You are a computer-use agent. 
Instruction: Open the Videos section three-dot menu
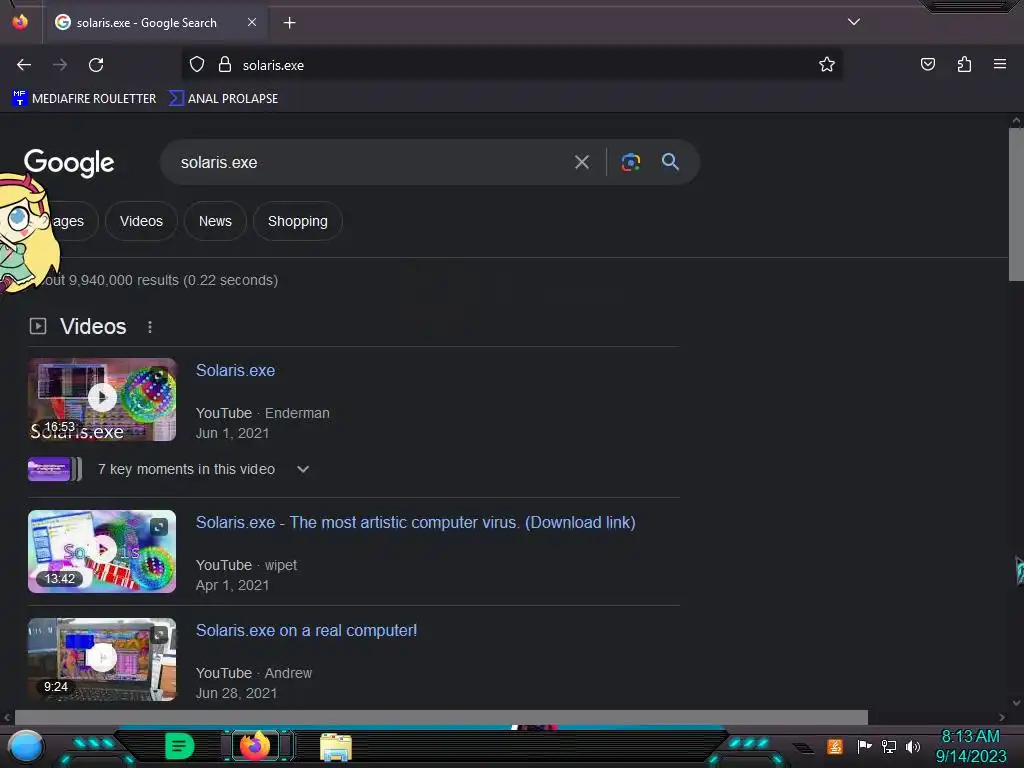point(150,327)
